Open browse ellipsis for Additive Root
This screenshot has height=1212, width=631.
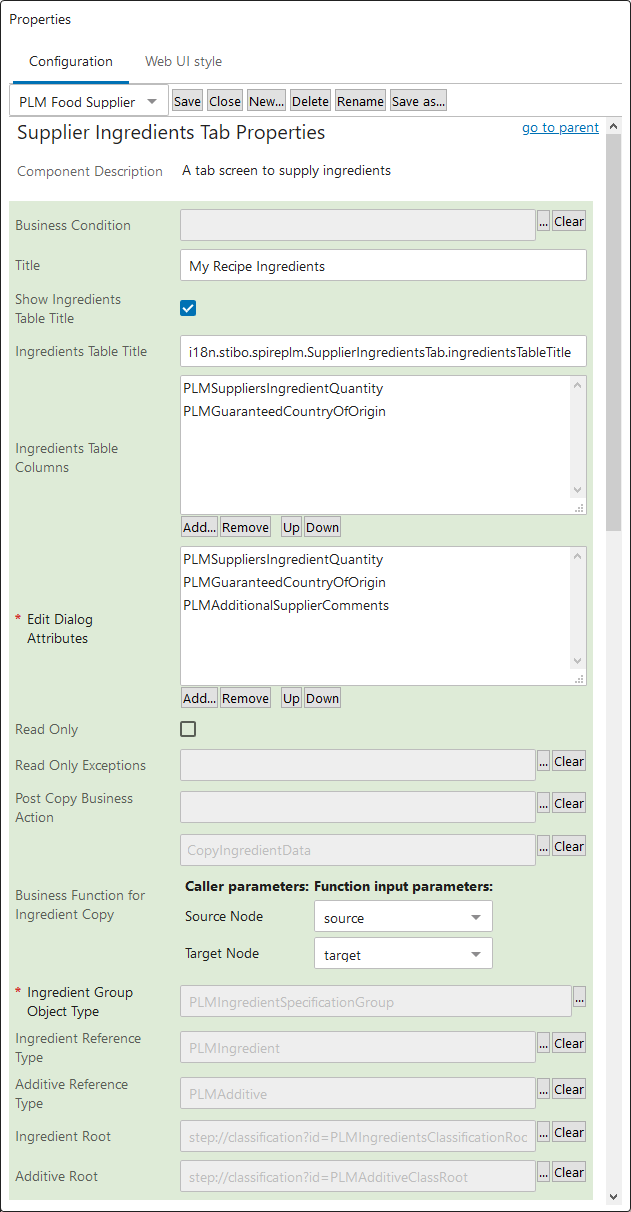point(543,1173)
